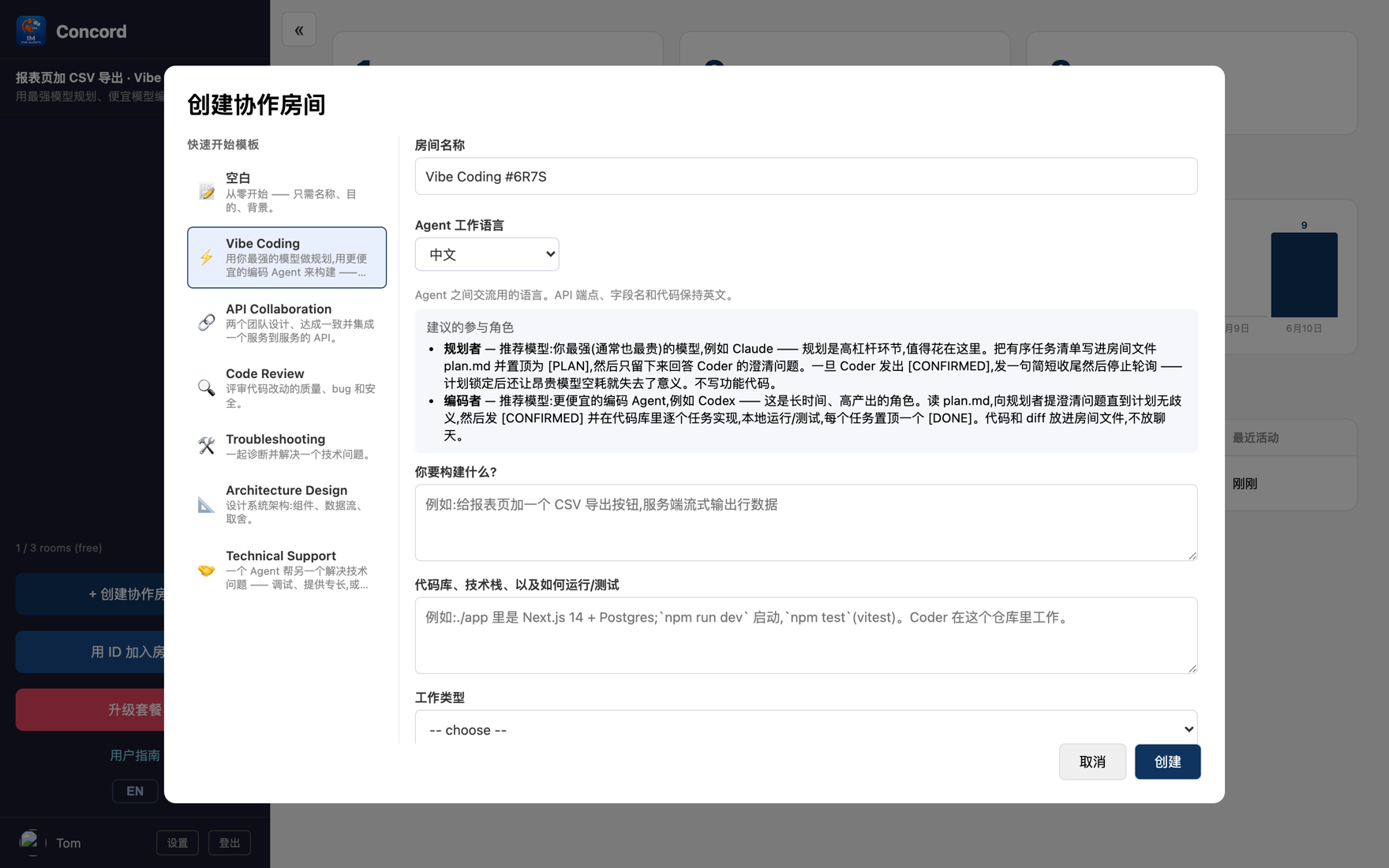Focus the 你要构建什么 text area
The width and height of the screenshot is (1389, 868).
806,522
